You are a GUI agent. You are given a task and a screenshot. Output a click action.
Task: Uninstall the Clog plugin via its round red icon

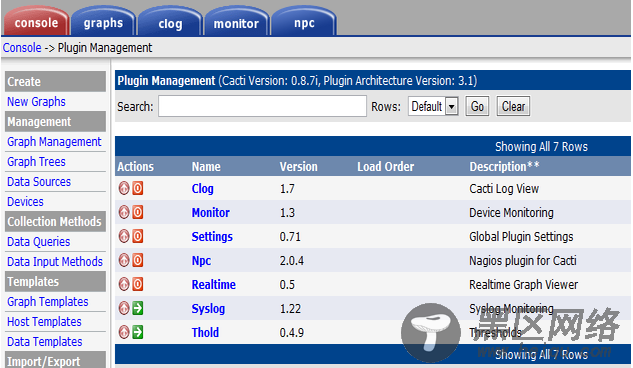124,188
